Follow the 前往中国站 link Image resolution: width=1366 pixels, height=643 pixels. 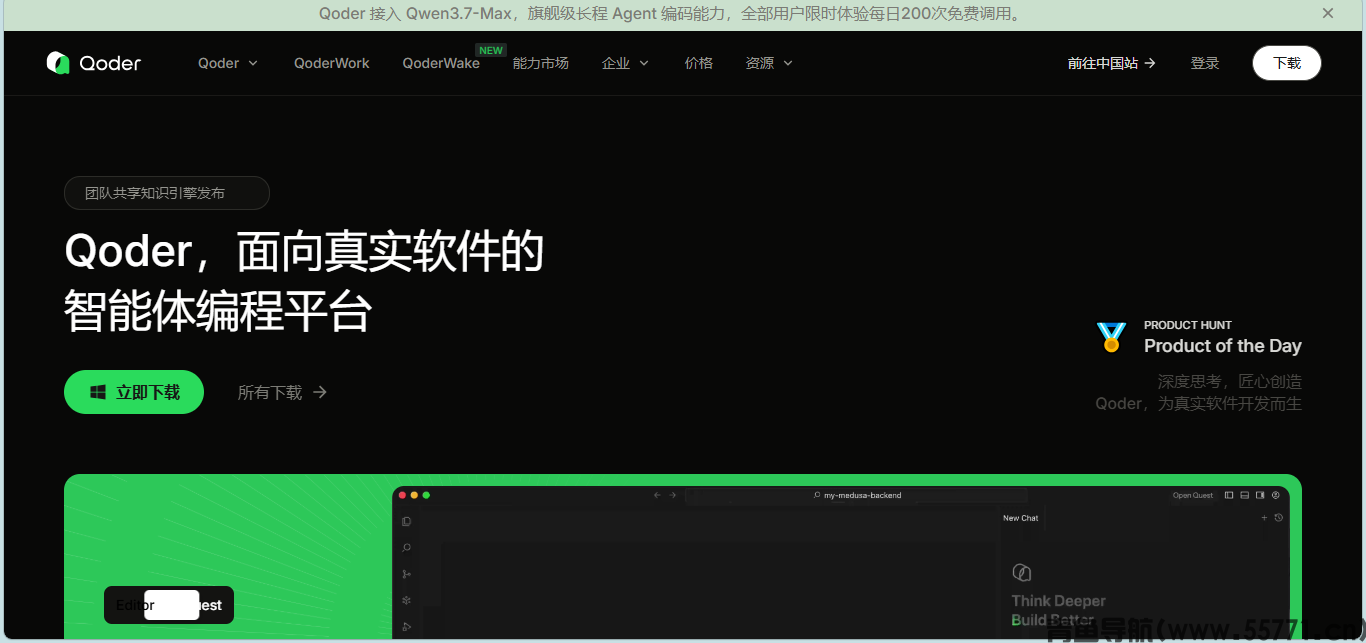(1111, 63)
